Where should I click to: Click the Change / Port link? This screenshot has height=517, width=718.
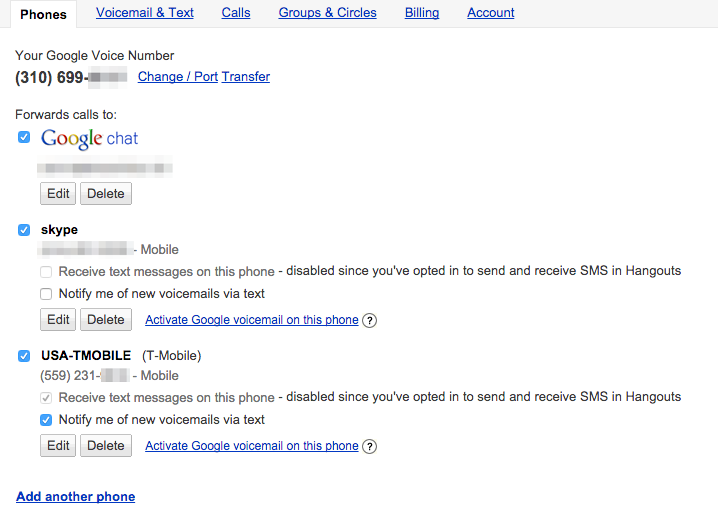178,76
